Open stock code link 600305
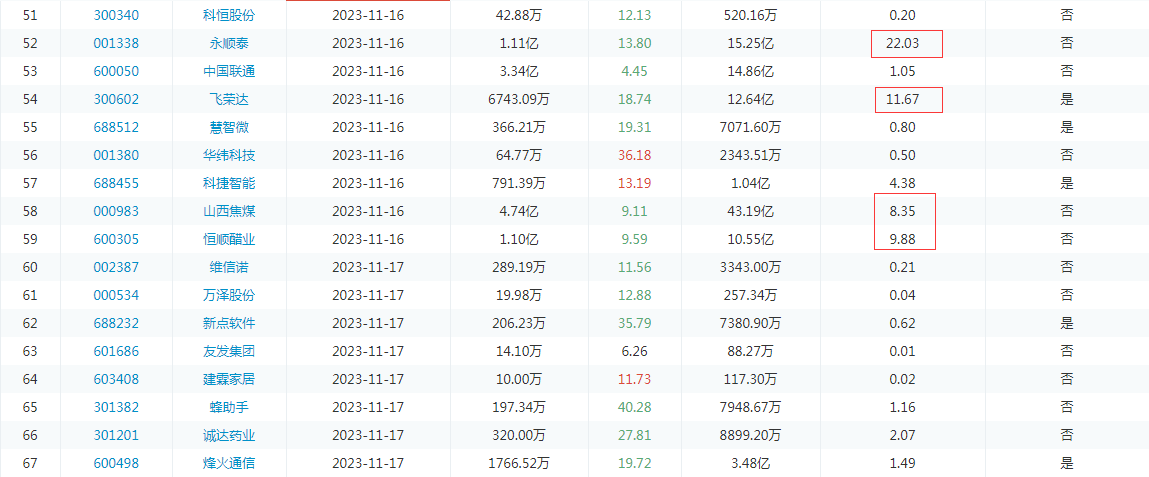The width and height of the screenshot is (1149, 477). click(116, 239)
